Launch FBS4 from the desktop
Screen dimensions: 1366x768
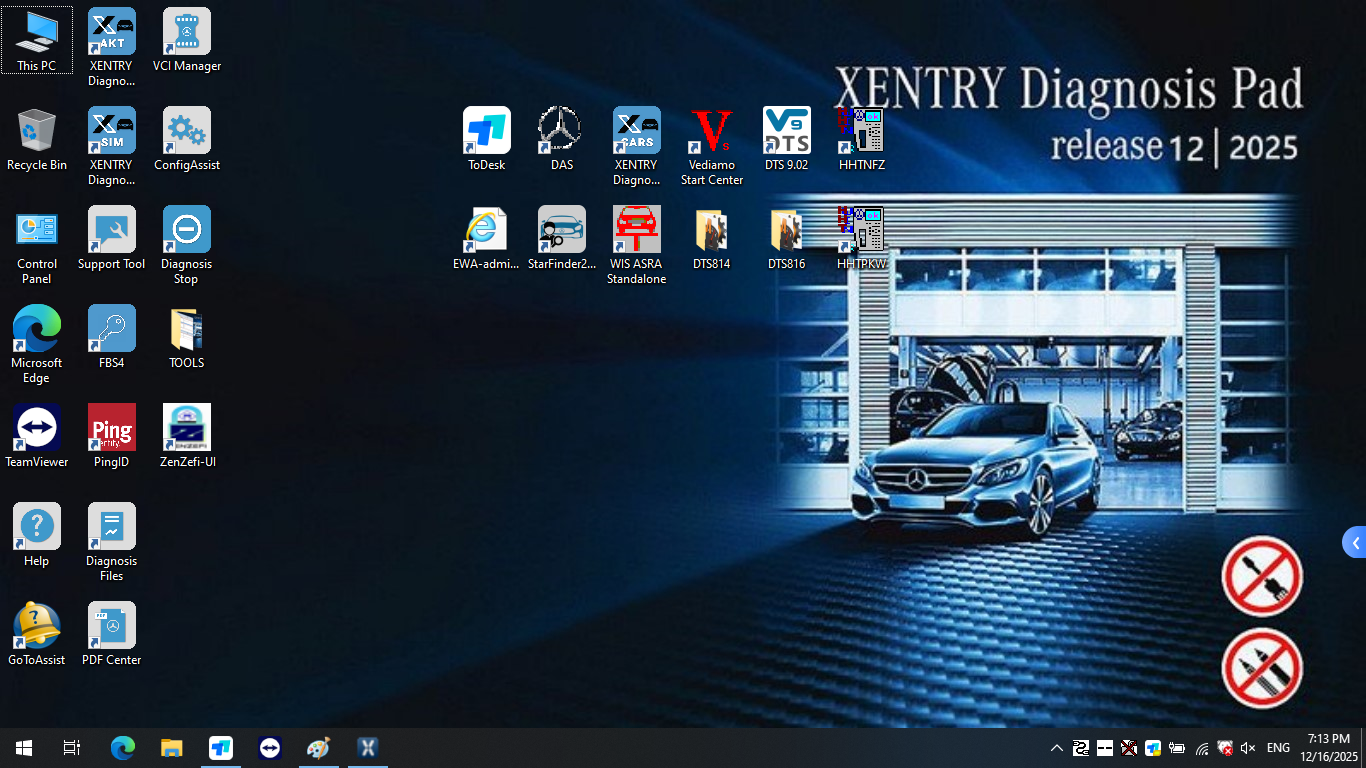[x=111, y=327]
